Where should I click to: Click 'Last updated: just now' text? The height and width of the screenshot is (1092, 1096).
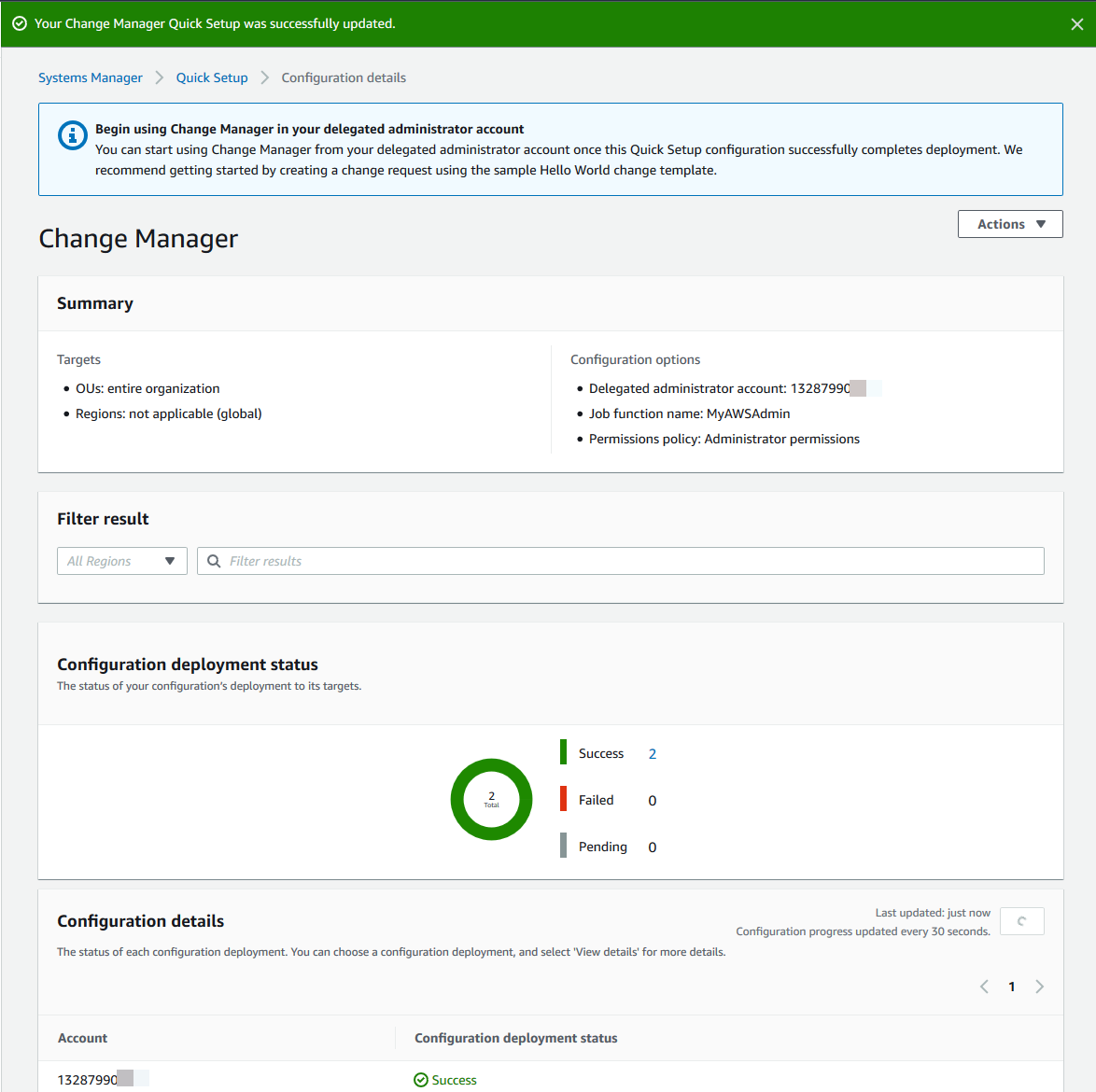(x=933, y=913)
